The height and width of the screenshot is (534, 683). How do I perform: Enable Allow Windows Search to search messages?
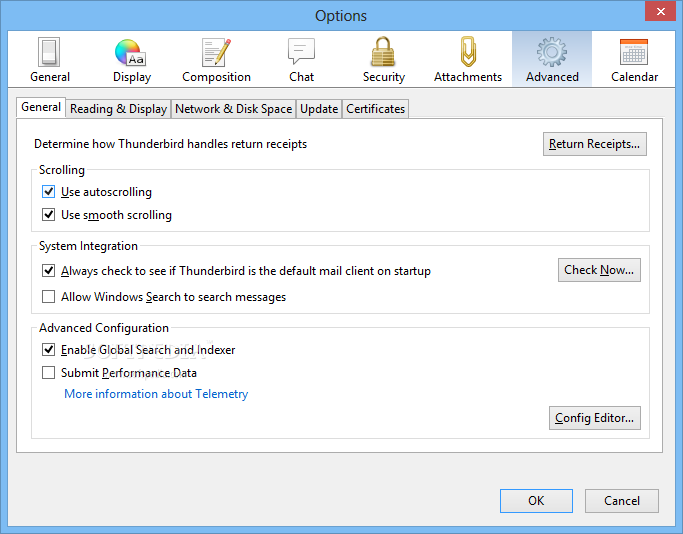48,297
